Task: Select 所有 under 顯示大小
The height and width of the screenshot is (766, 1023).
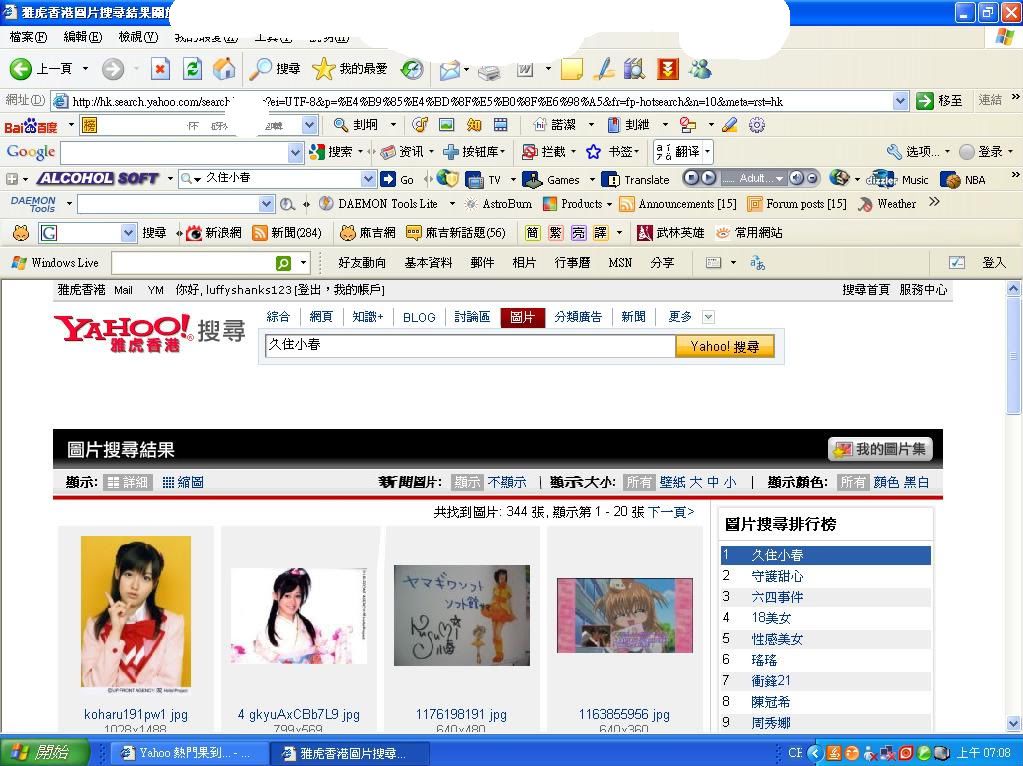Action: point(639,482)
